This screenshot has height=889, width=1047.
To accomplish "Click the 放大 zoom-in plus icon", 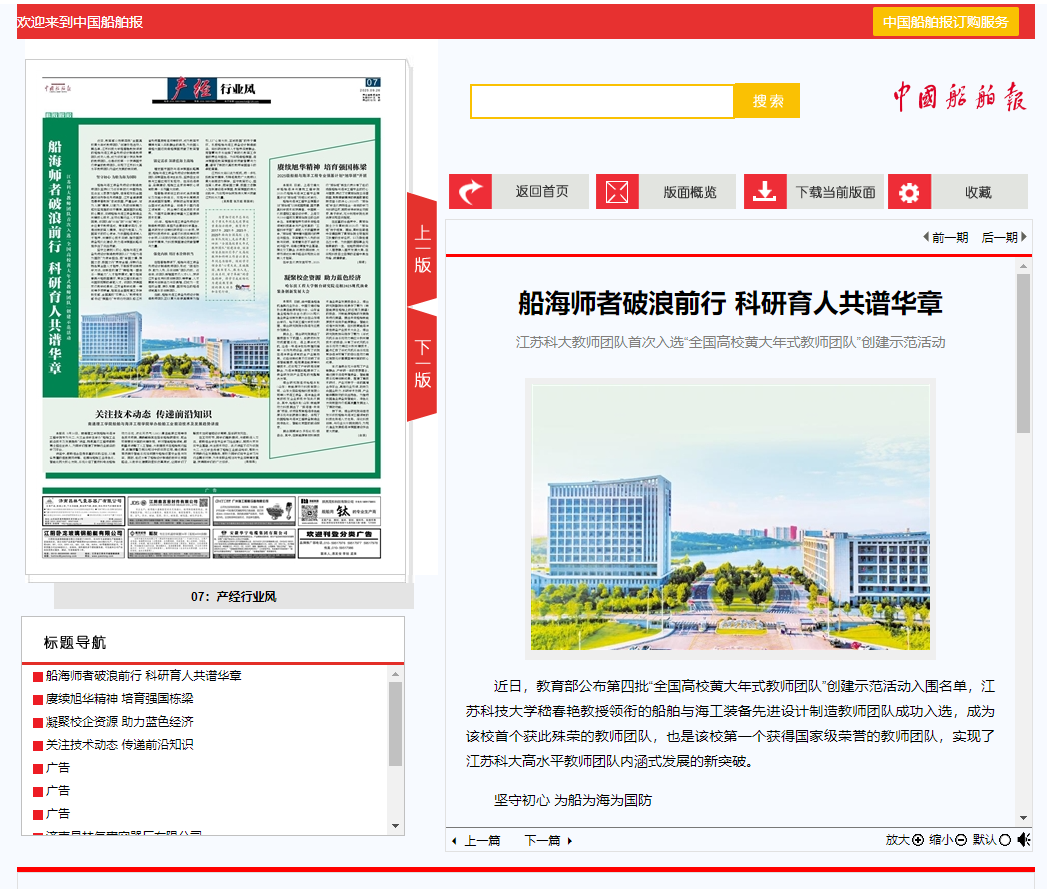I will pos(918,840).
